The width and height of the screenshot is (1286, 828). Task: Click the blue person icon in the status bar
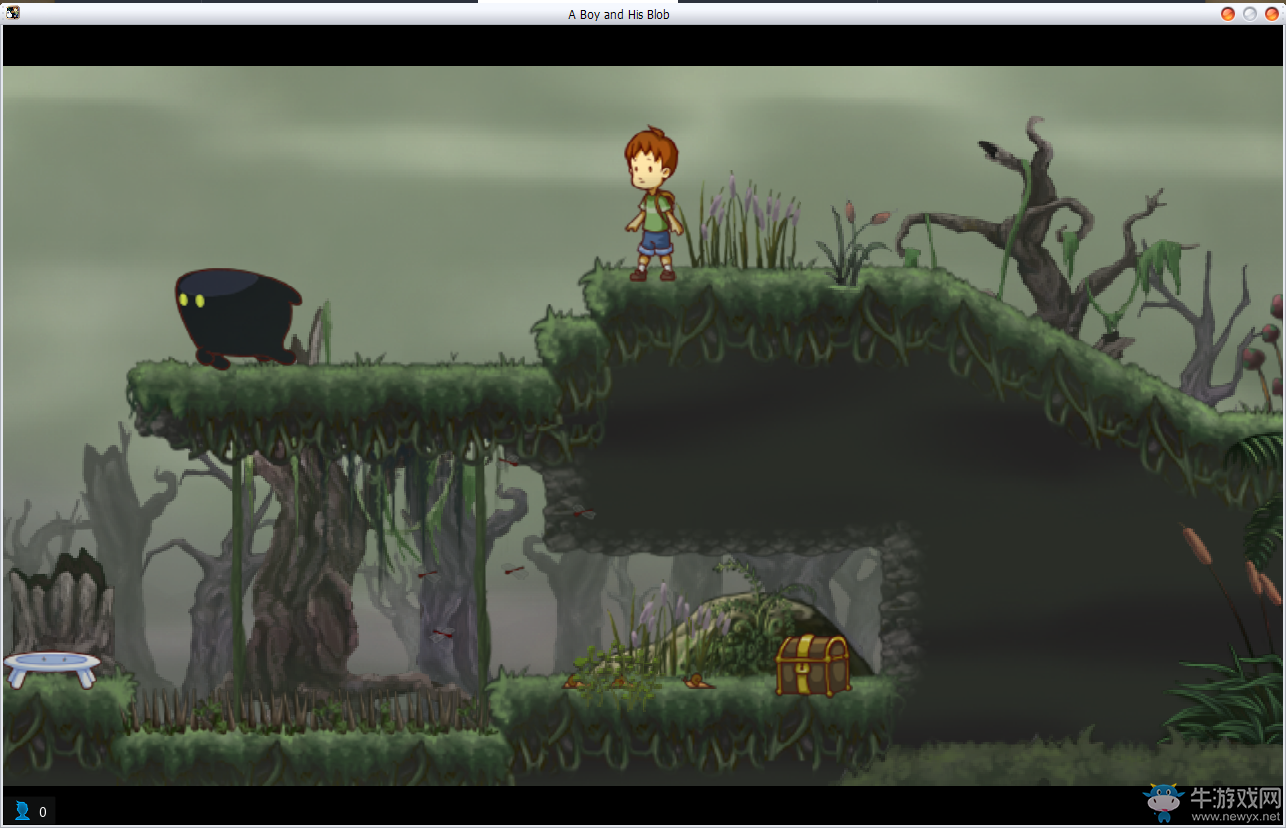pos(22,810)
